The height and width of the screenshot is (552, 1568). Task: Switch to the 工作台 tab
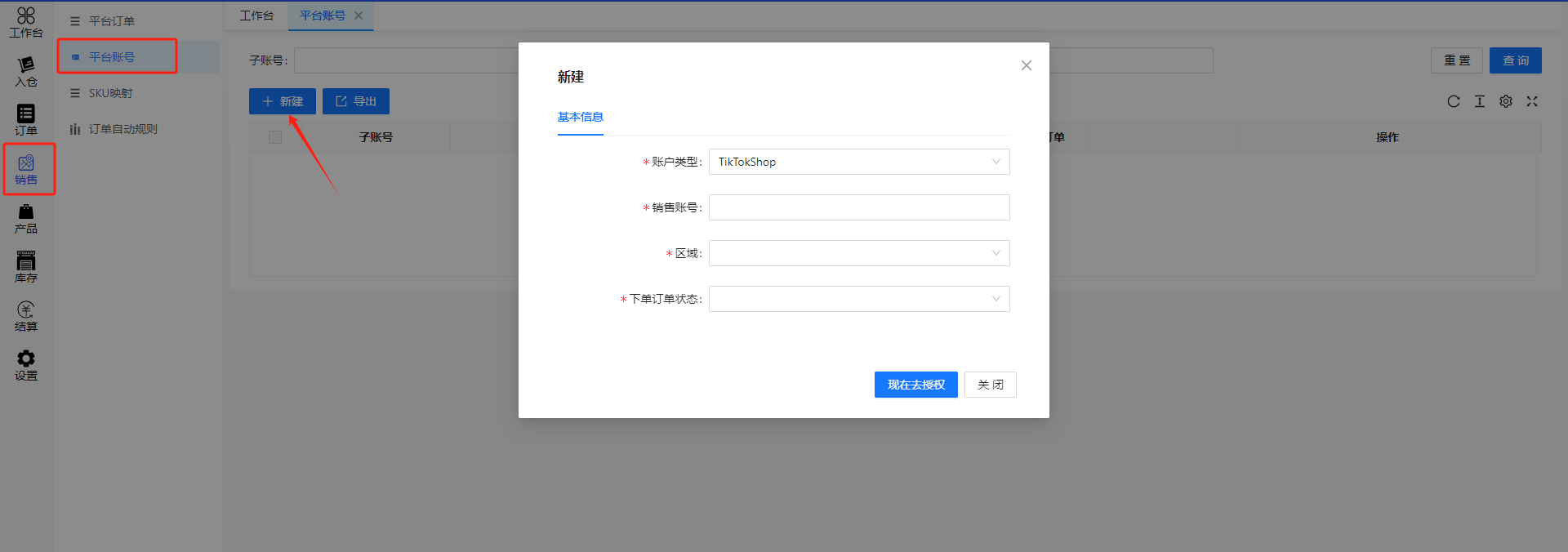(x=256, y=16)
